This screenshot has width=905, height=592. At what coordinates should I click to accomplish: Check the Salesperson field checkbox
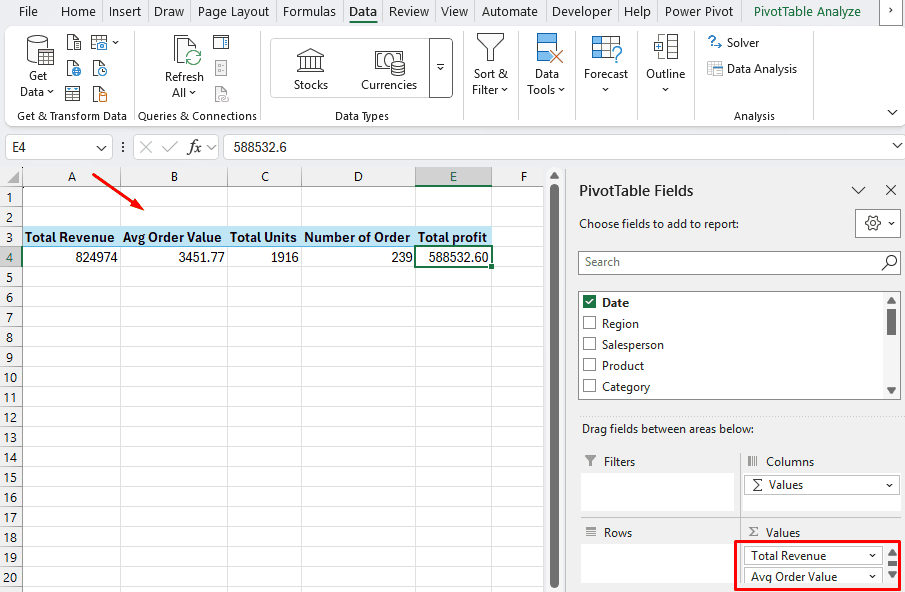click(x=589, y=344)
